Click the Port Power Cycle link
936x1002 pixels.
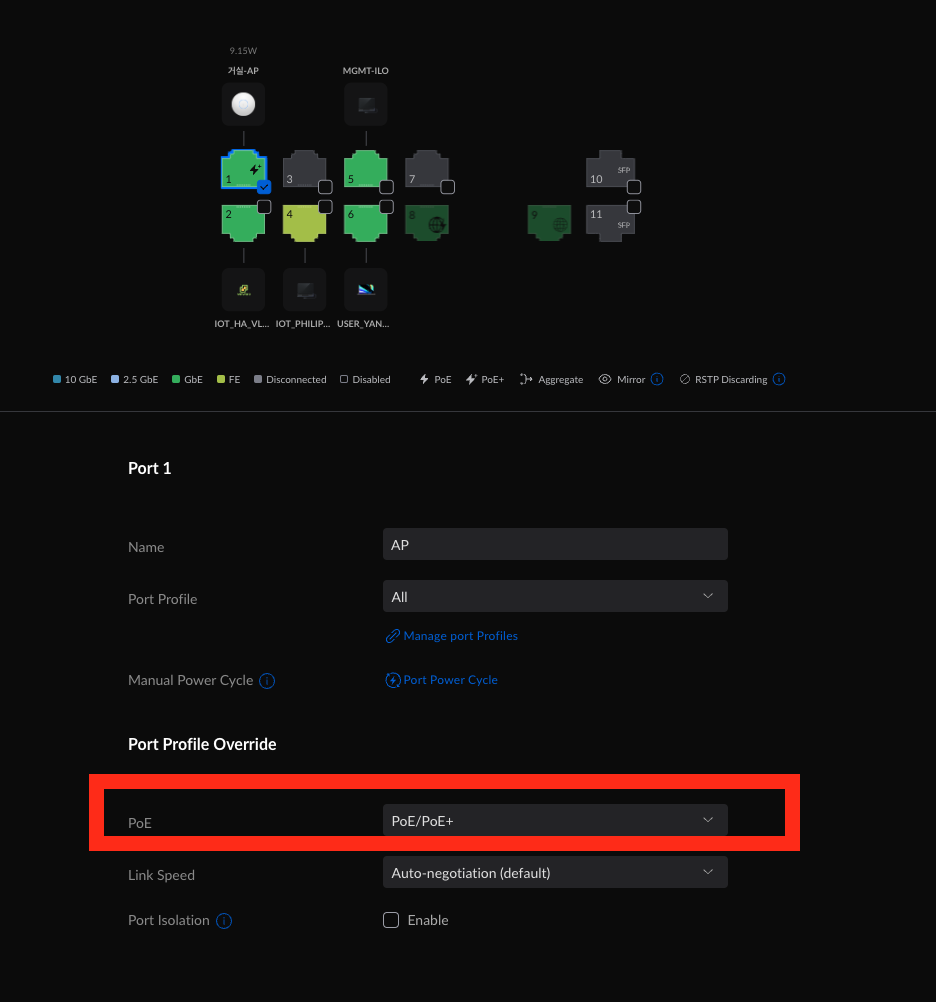click(x=450, y=680)
